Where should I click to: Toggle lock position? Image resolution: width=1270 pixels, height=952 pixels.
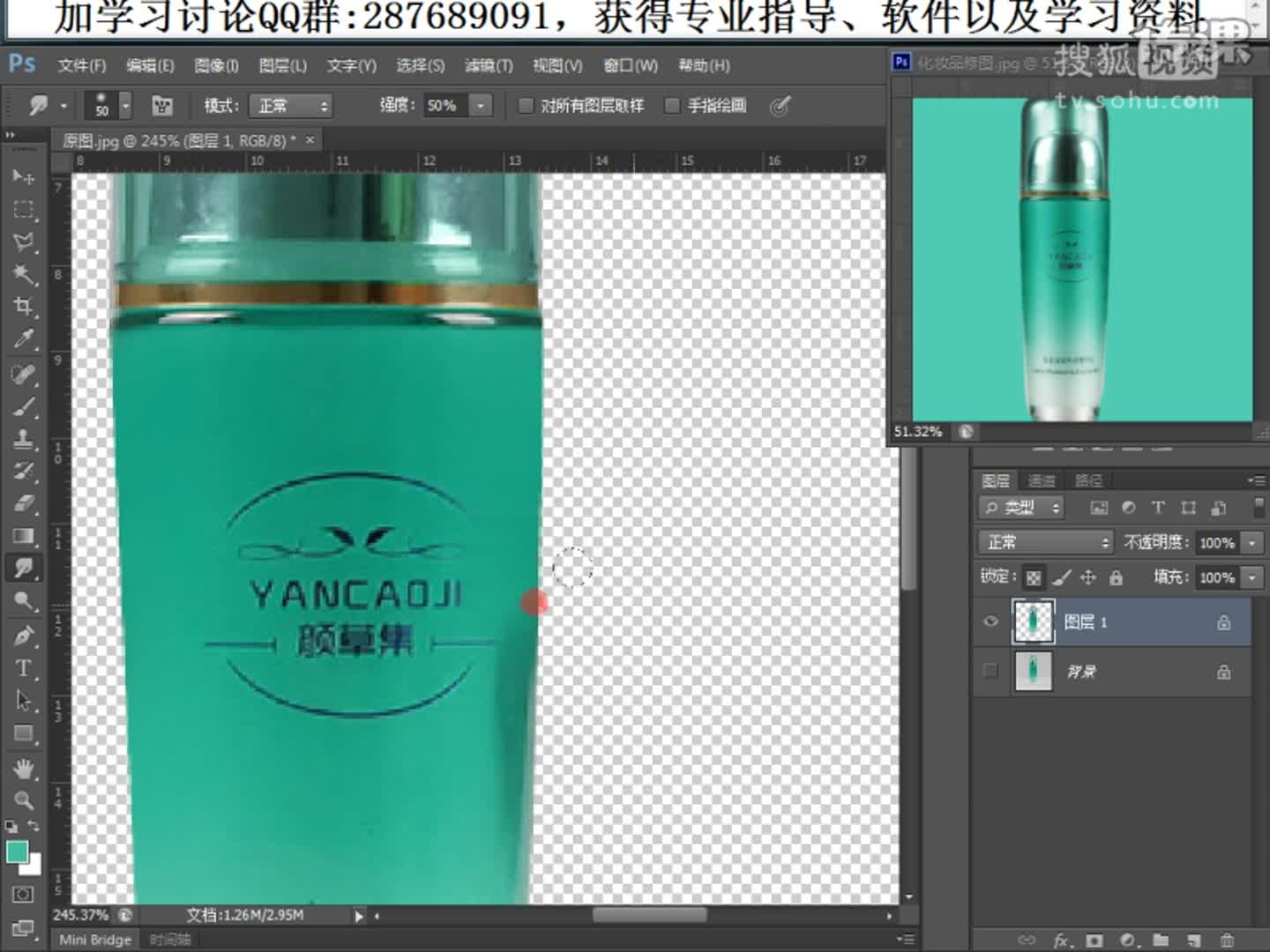pyautogui.click(x=1088, y=577)
